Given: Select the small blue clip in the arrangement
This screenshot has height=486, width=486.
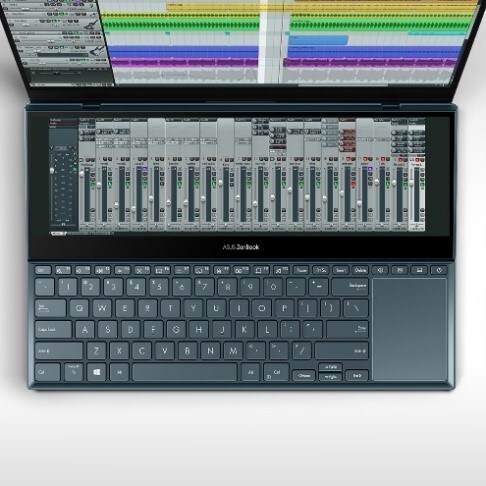Looking at the screenshot, I should pyautogui.click(x=318, y=40).
